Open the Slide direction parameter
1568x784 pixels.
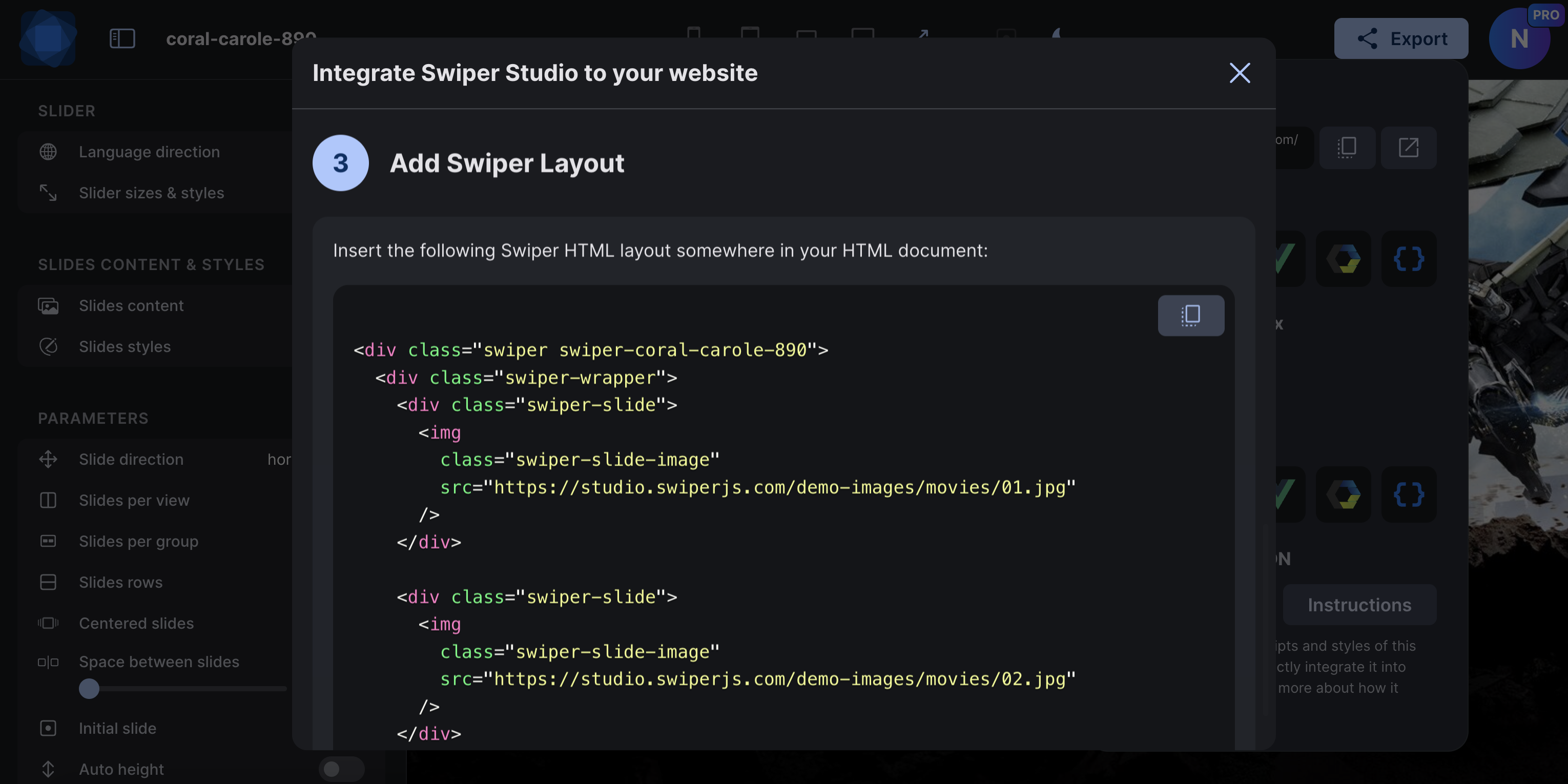155,459
